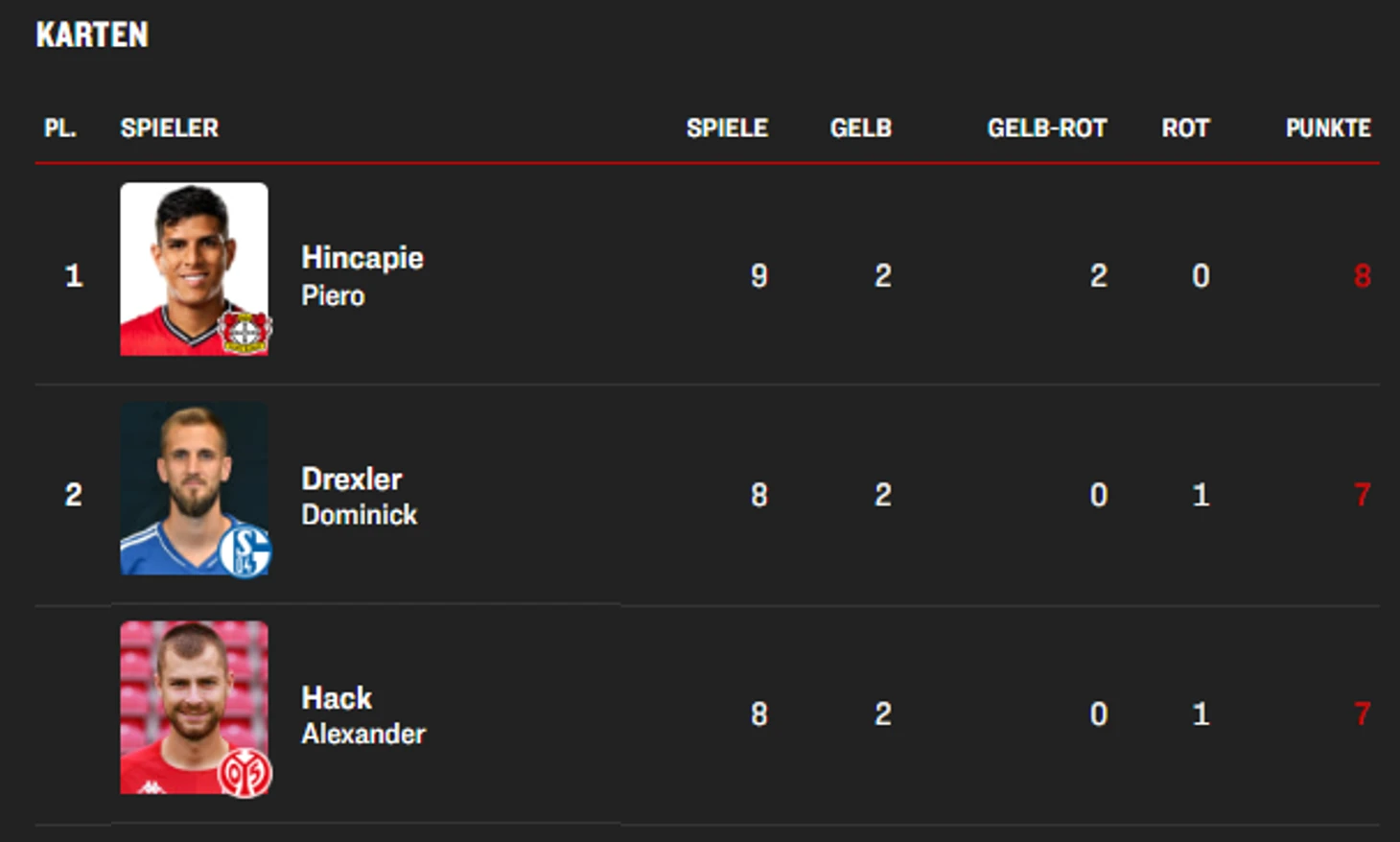This screenshot has height=842, width=1400.
Task: Click the Bayer Leverkusen club logo
Action: pos(245,332)
